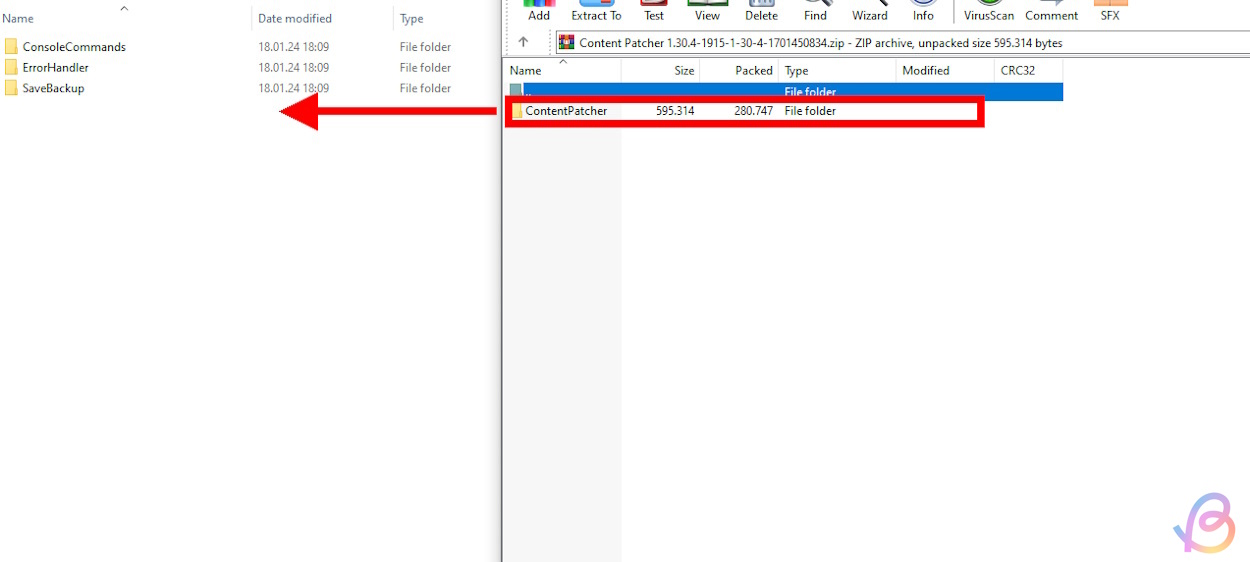Open the View tool in toolbar
This screenshot has width=1250, height=562.
pyautogui.click(x=707, y=10)
